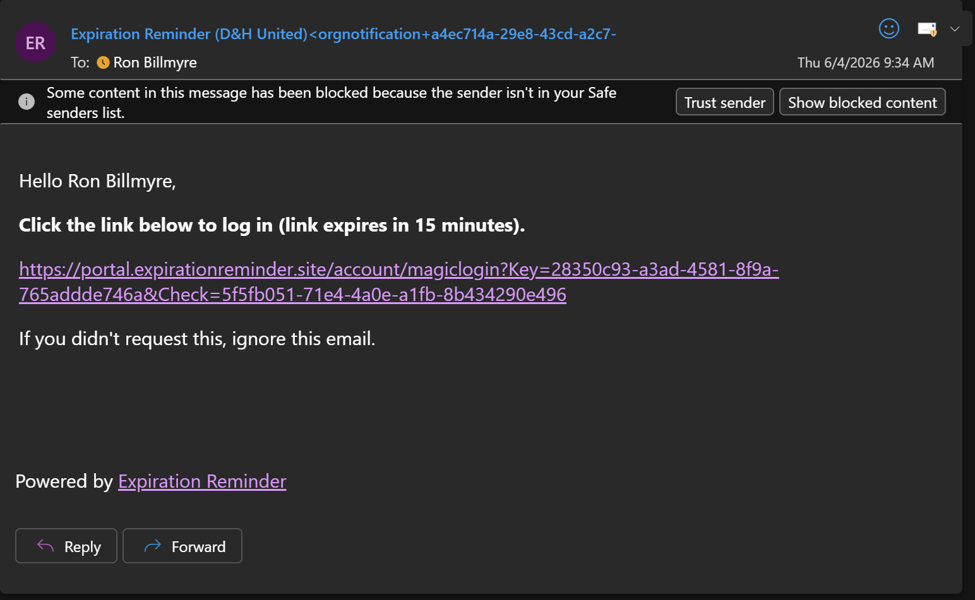This screenshot has height=600, width=975.
Task: Follow the Expiration Reminder powered-by link
Action: 202,481
